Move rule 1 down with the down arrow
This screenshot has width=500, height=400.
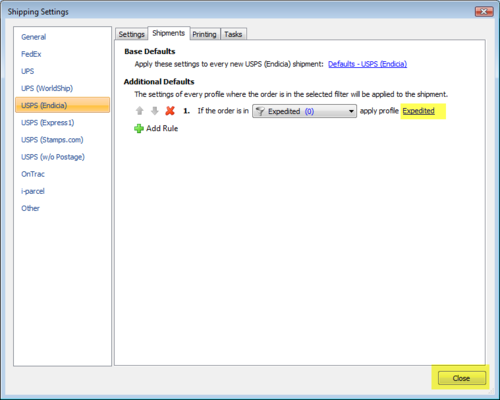pos(155,111)
